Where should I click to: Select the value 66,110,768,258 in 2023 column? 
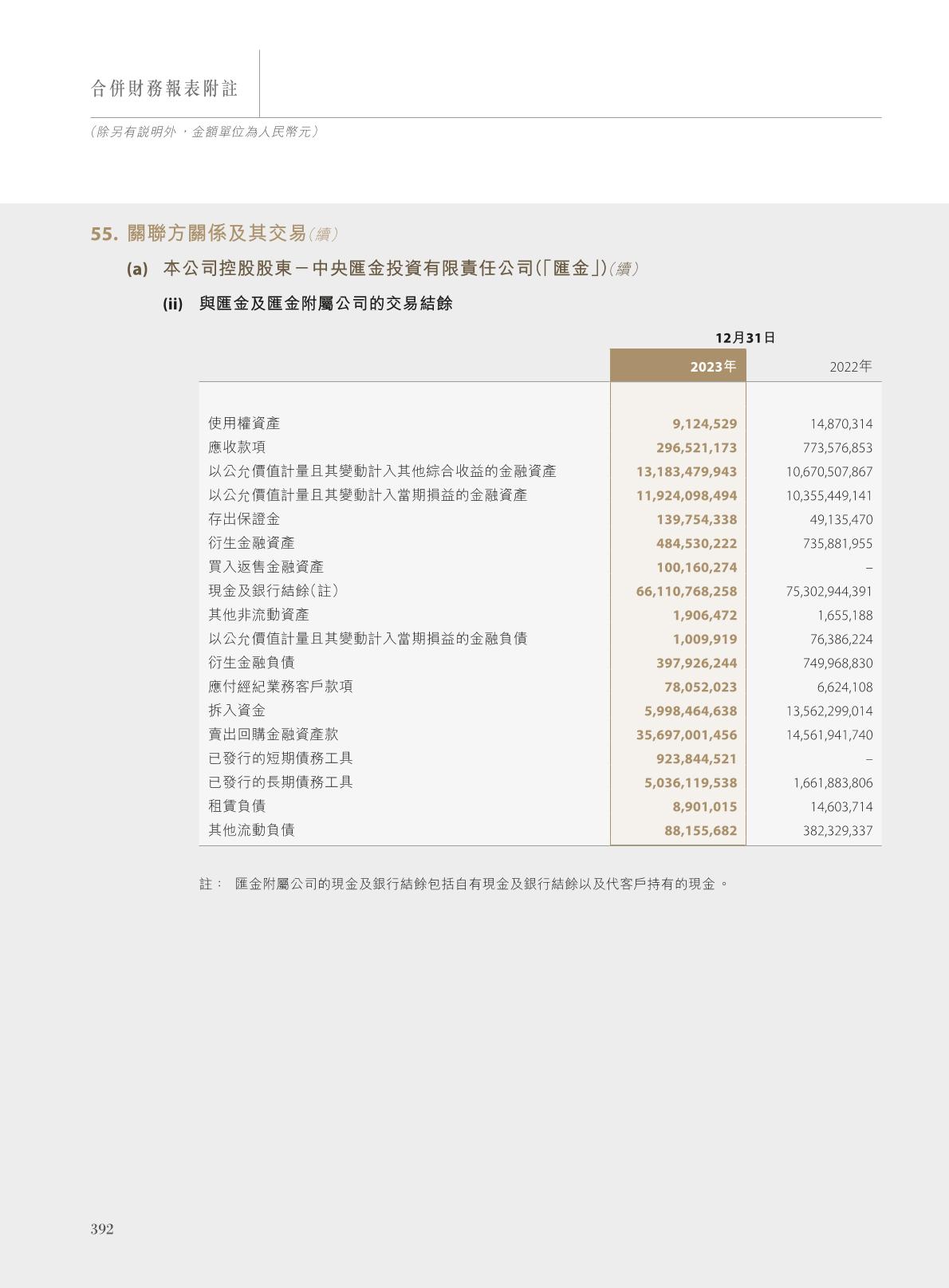(686, 592)
